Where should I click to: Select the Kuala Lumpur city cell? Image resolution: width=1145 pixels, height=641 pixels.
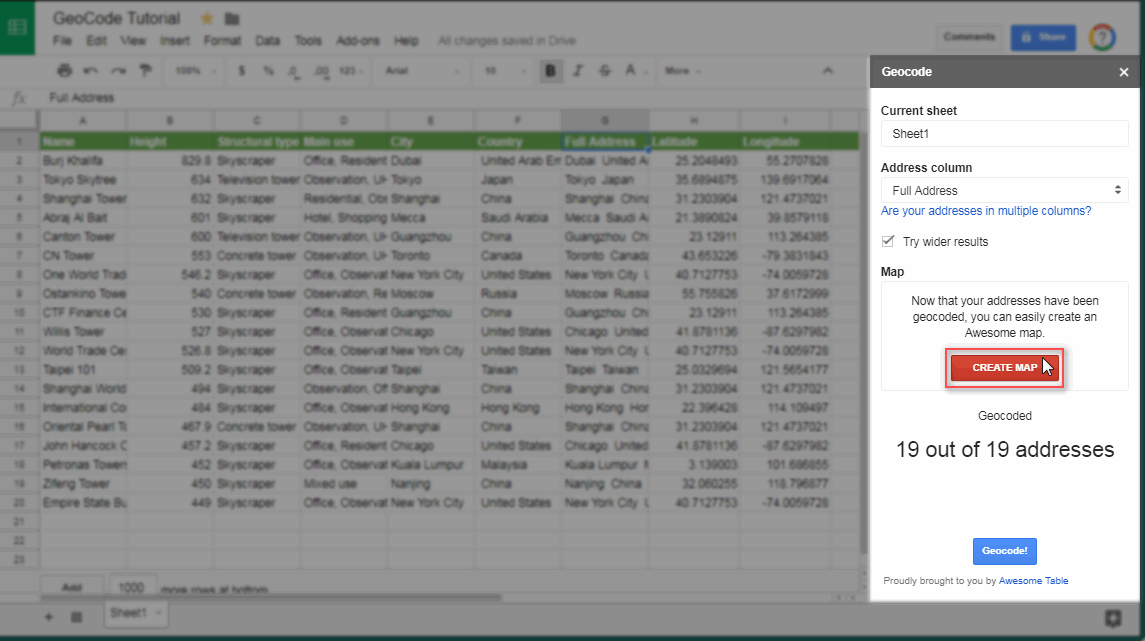click(431, 464)
